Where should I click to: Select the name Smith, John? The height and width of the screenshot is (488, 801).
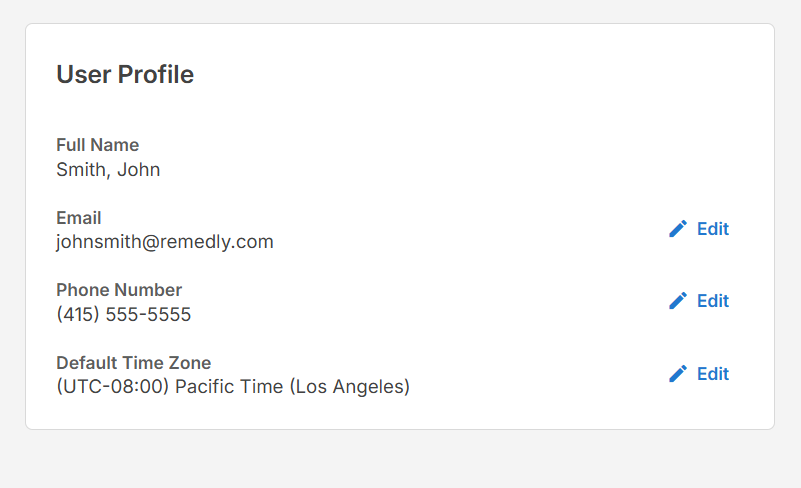click(x=108, y=170)
